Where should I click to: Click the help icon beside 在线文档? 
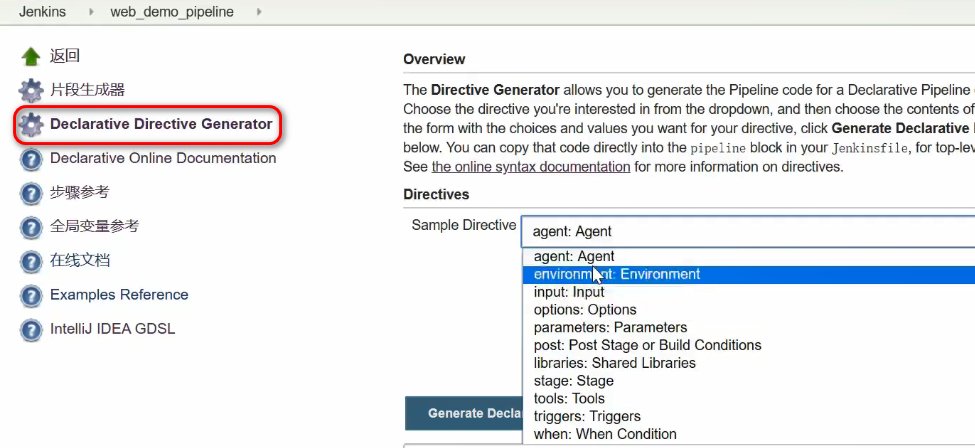pos(30,261)
